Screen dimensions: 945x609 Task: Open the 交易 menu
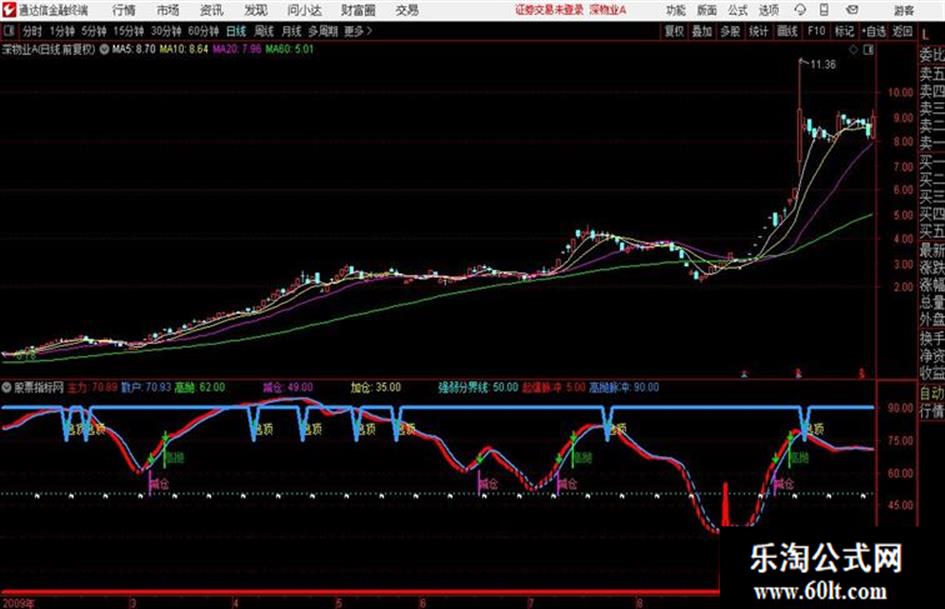click(x=407, y=10)
